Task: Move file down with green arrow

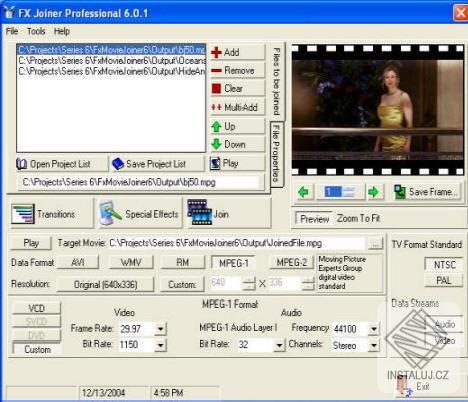Action: pos(216,144)
